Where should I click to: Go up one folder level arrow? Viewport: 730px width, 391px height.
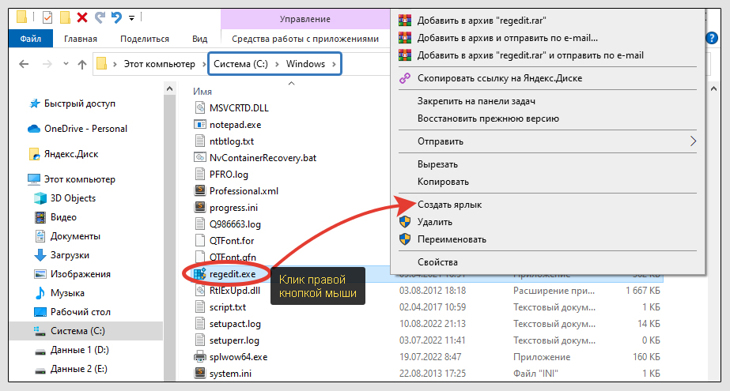(82, 64)
